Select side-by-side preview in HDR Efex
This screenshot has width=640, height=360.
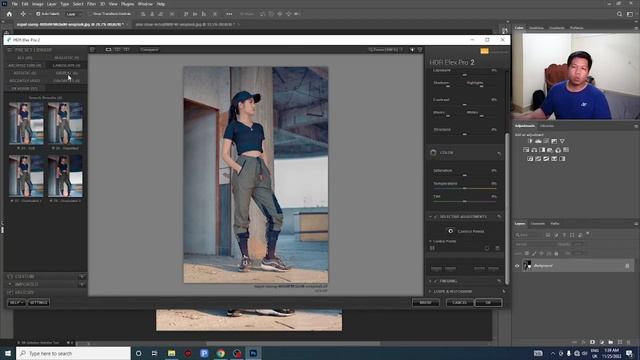(x=127, y=49)
